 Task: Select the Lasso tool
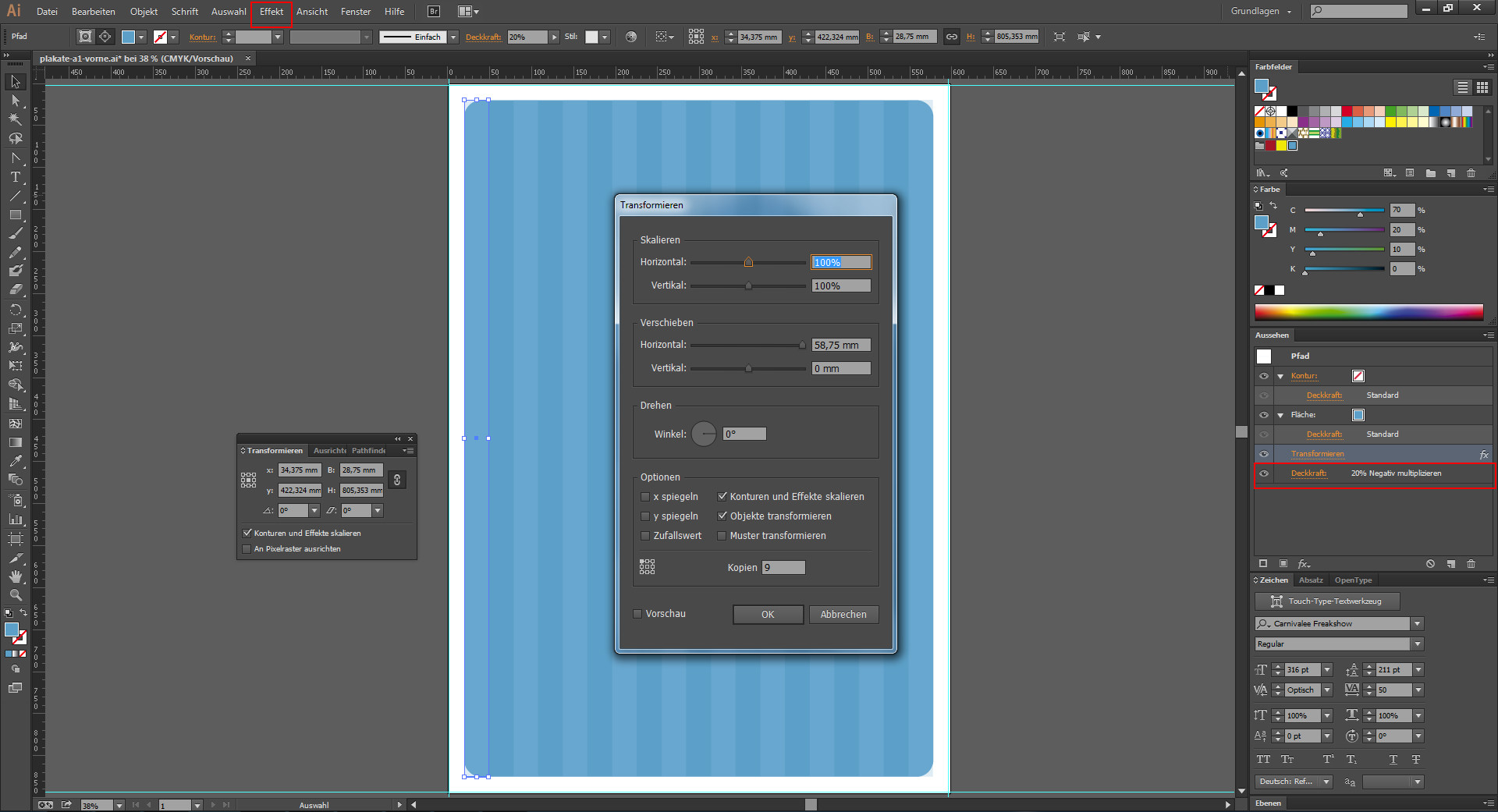(x=15, y=138)
